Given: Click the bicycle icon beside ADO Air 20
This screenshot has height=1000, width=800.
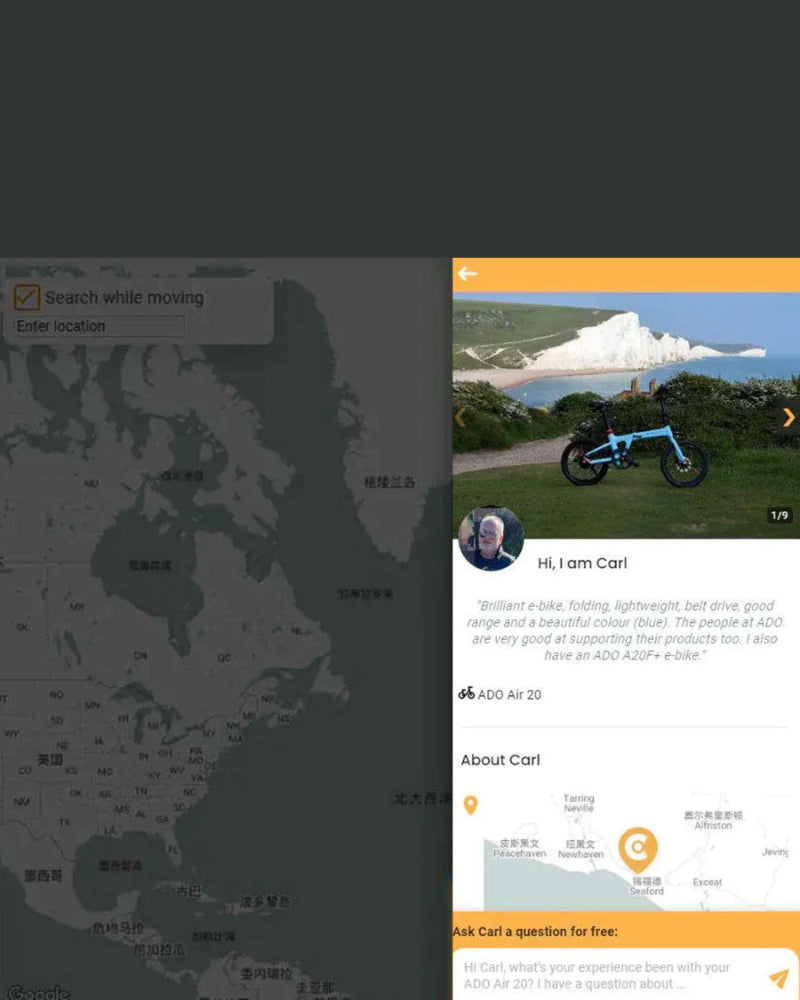Looking at the screenshot, I should pos(466,693).
